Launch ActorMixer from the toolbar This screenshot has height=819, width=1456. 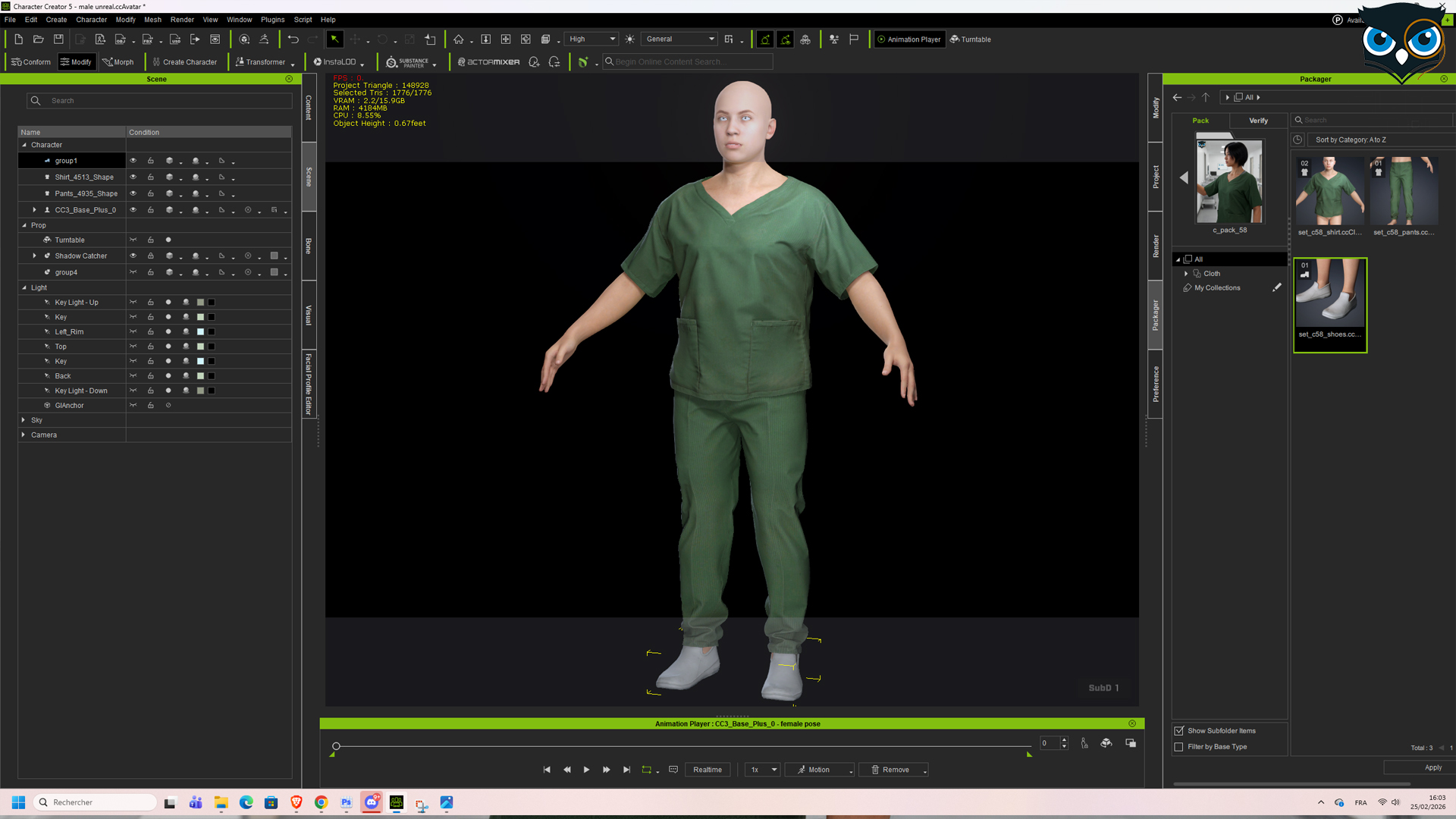click(489, 62)
